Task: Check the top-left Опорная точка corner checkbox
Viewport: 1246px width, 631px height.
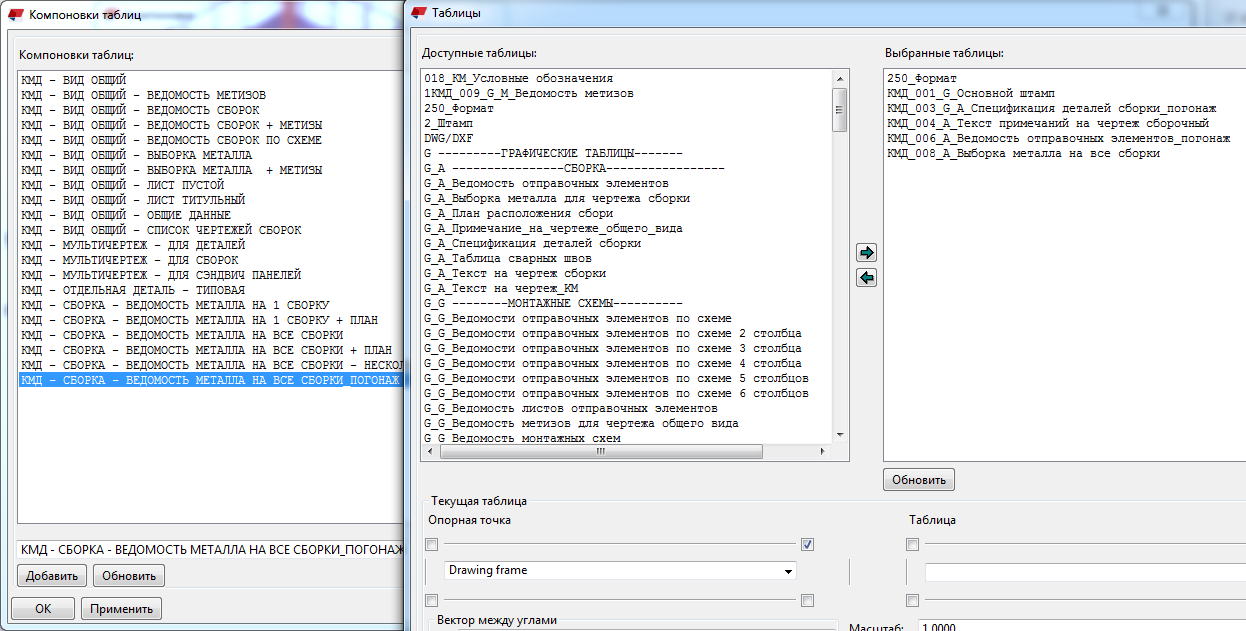Action: click(431, 545)
